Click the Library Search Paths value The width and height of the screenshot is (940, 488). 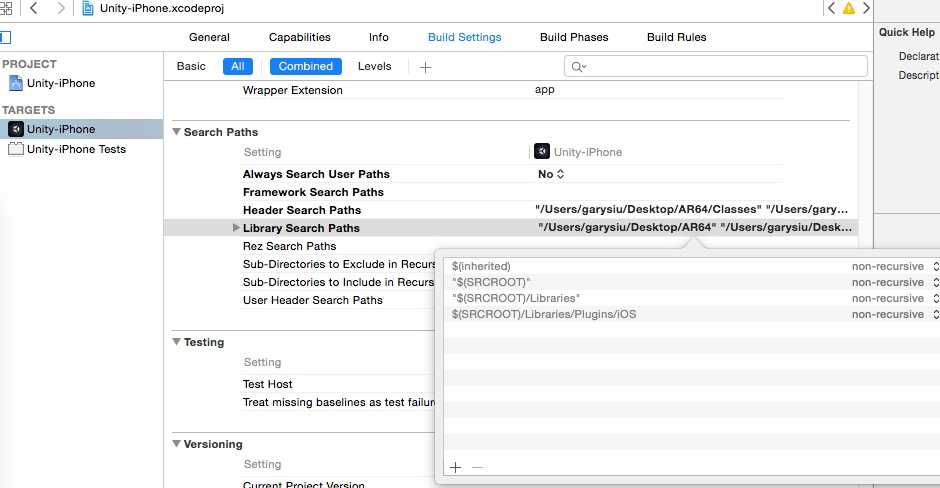[x=695, y=227]
